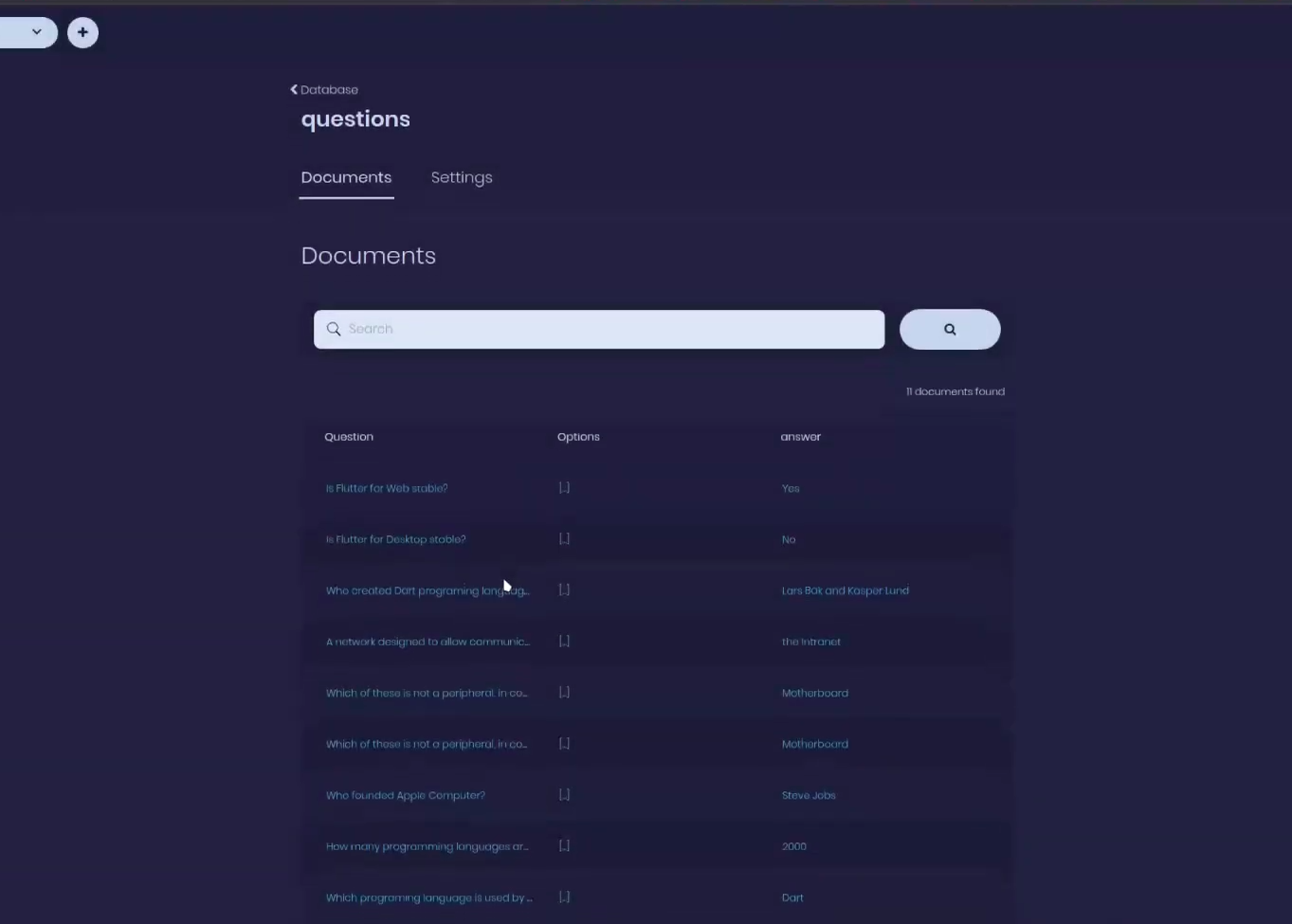Click the magnifier icon inside the search field
The image size is (1292, 924).
point(334,329)
